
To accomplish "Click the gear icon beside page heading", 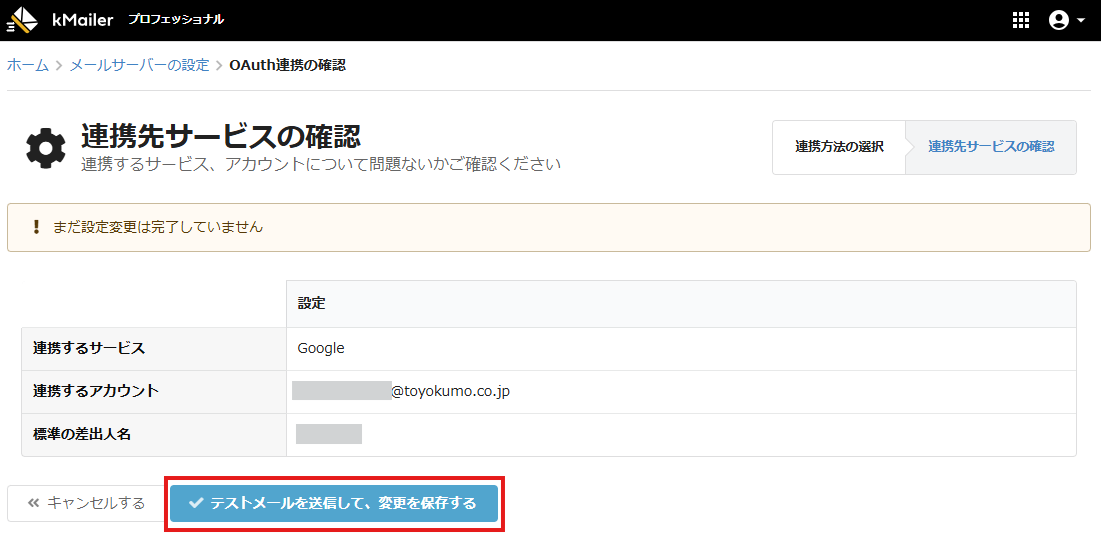I will (45, 148).
